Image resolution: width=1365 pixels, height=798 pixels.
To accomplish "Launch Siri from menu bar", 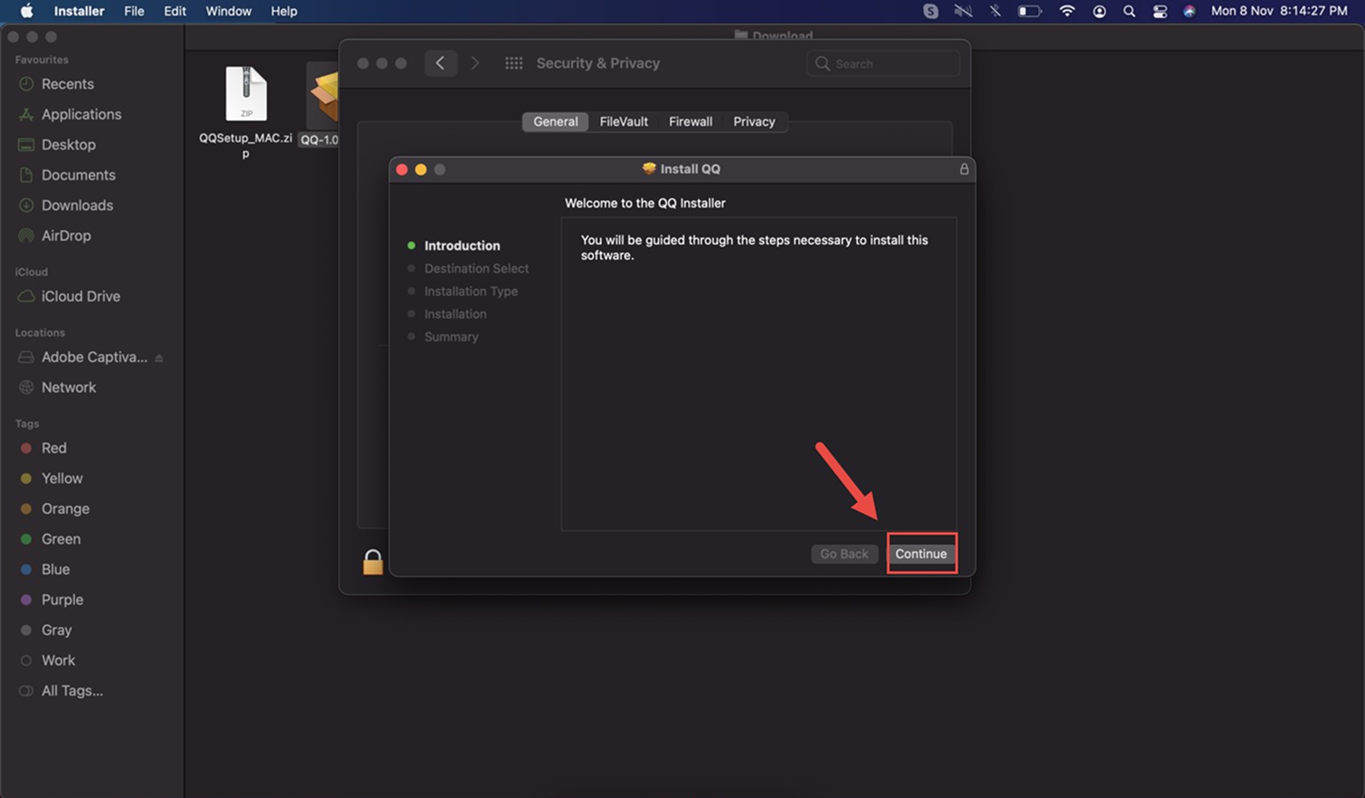I will click(x=1189, y=11).
